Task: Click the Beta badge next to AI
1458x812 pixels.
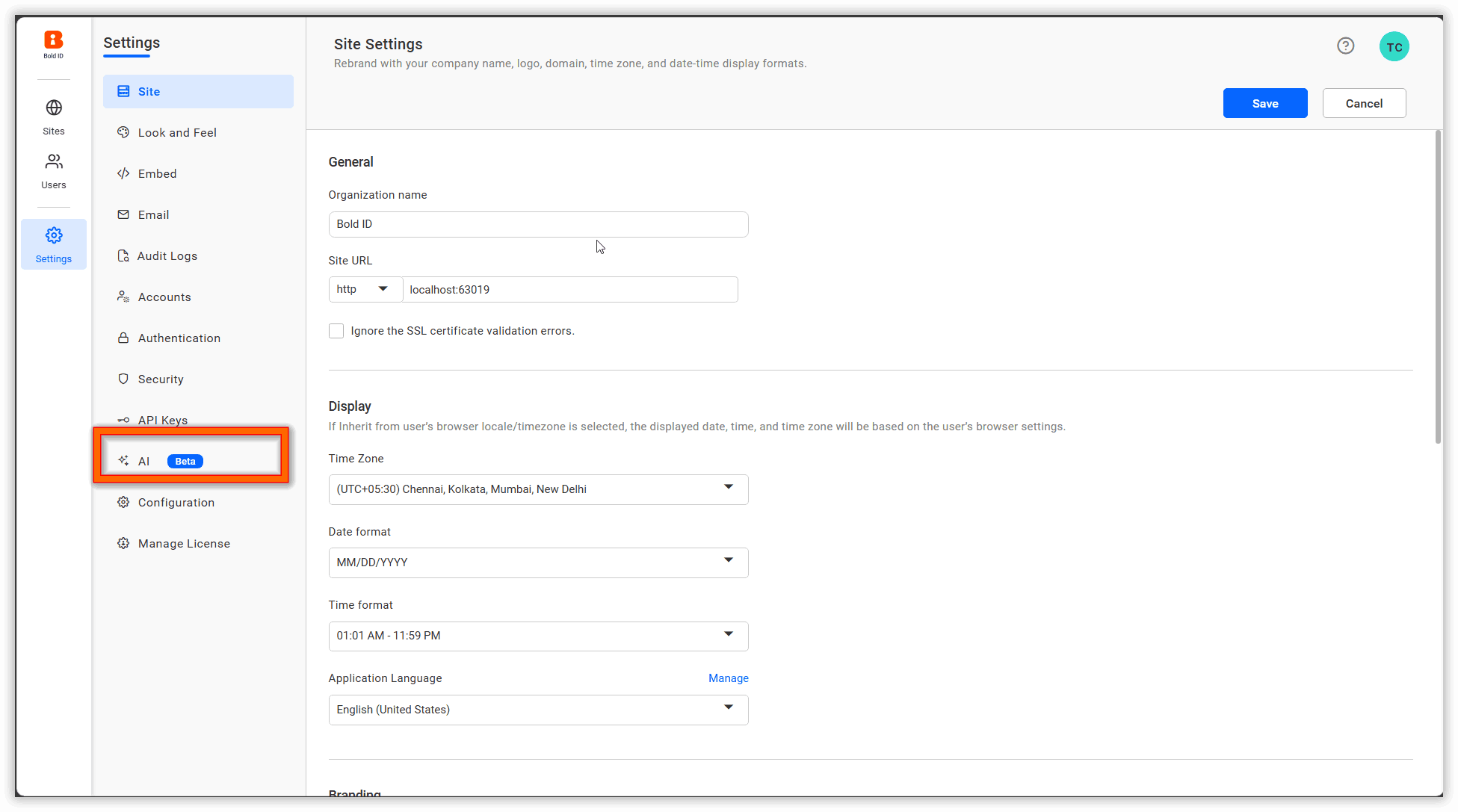Action: pyautogui.click(x=185, y=461)
